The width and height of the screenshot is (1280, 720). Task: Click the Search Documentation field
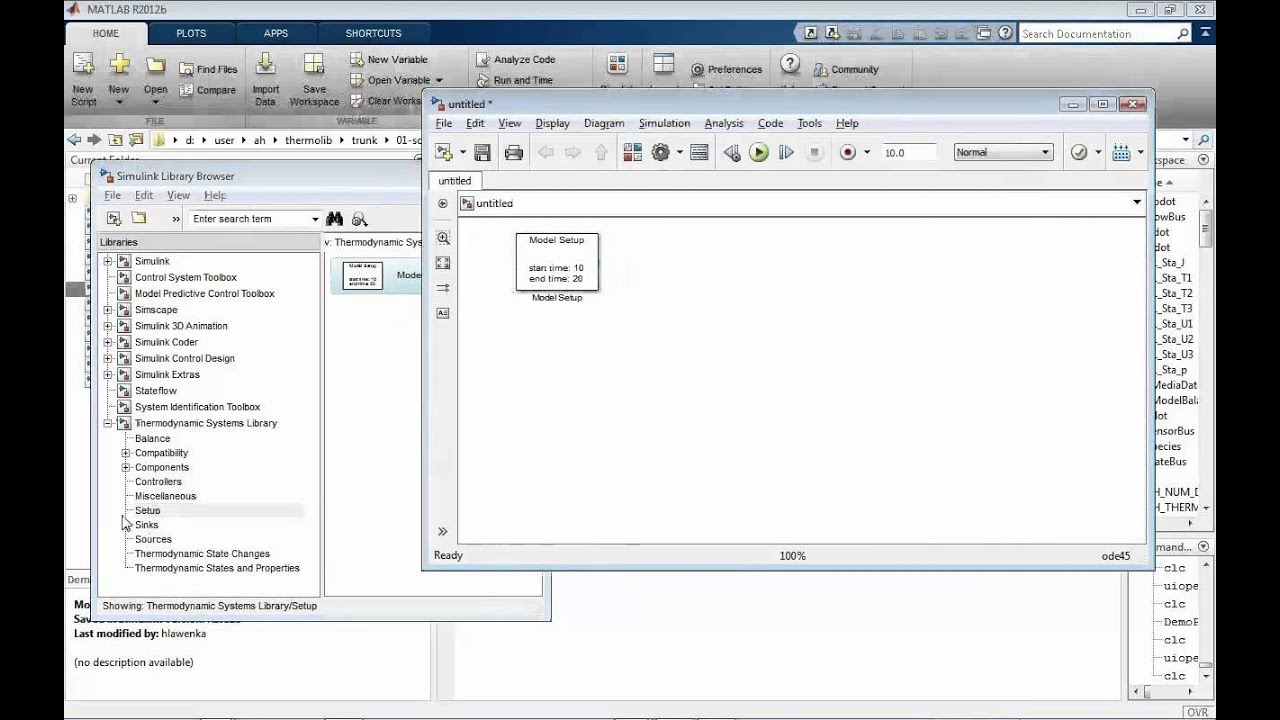coord(1104,33)
